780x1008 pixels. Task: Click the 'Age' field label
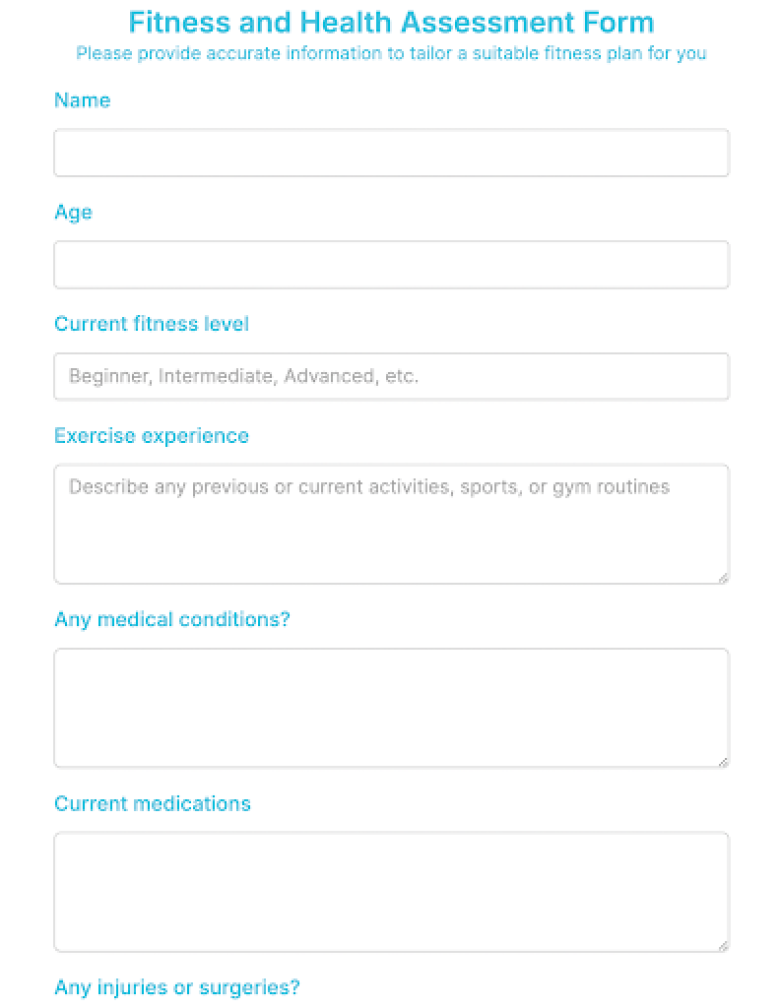coord(73,213)
